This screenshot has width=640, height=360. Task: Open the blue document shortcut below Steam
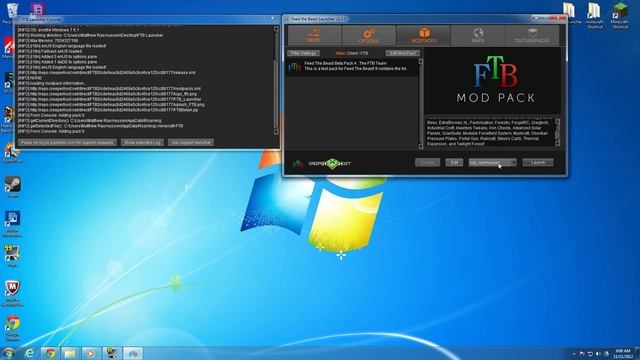pos(12,223)
